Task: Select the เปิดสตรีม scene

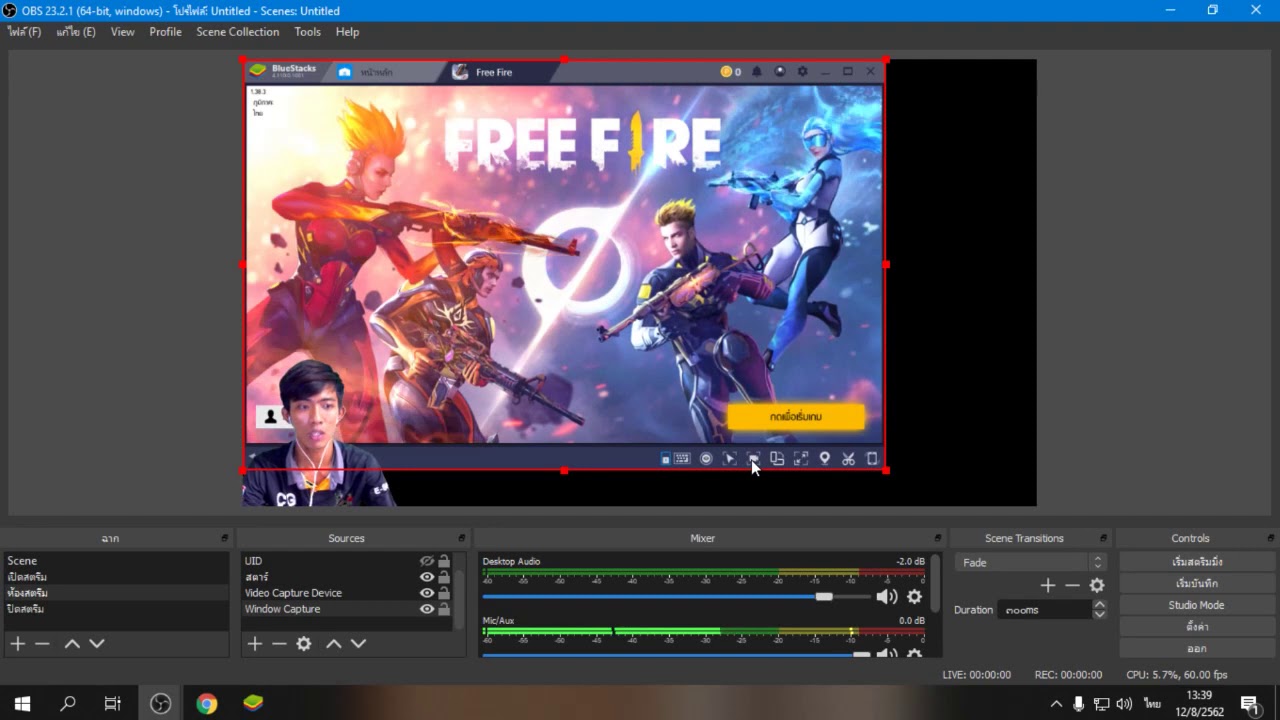Action: 116,577
